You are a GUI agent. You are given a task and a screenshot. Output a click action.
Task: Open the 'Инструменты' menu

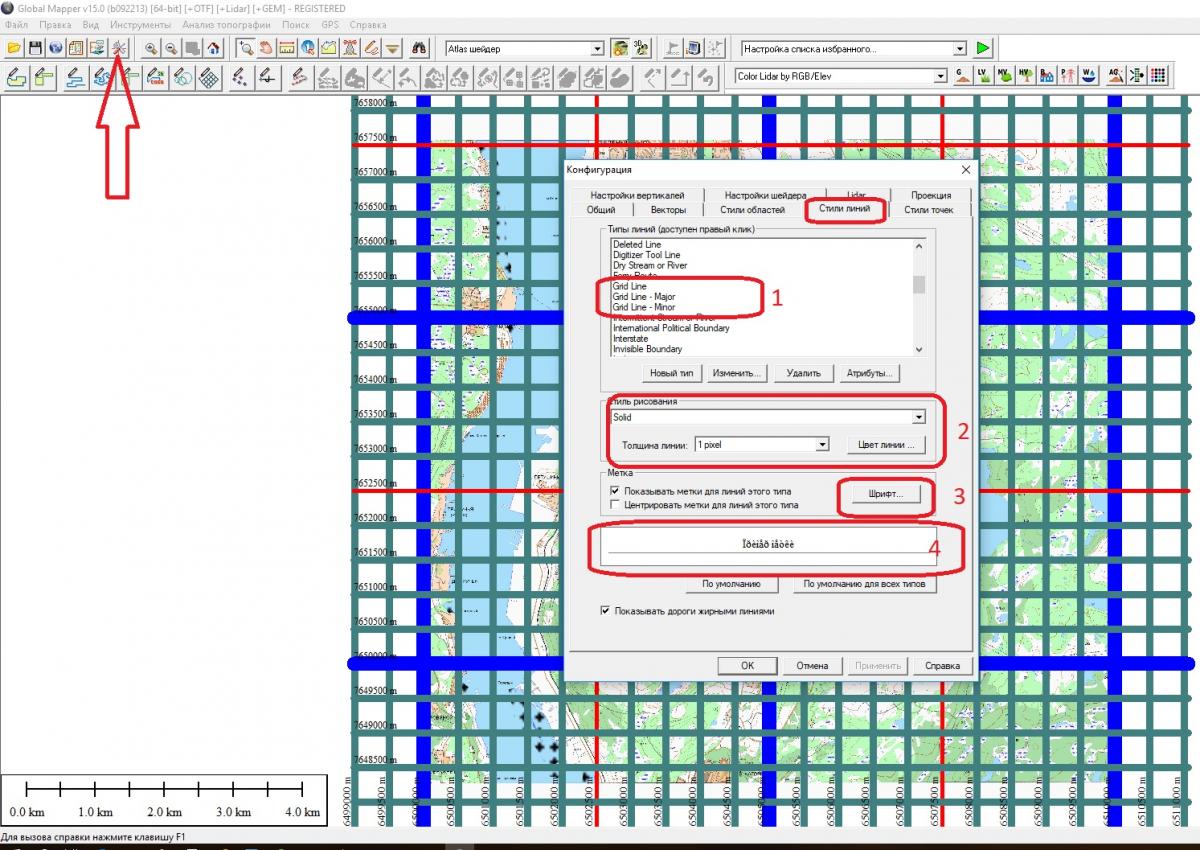coord(140,24)
